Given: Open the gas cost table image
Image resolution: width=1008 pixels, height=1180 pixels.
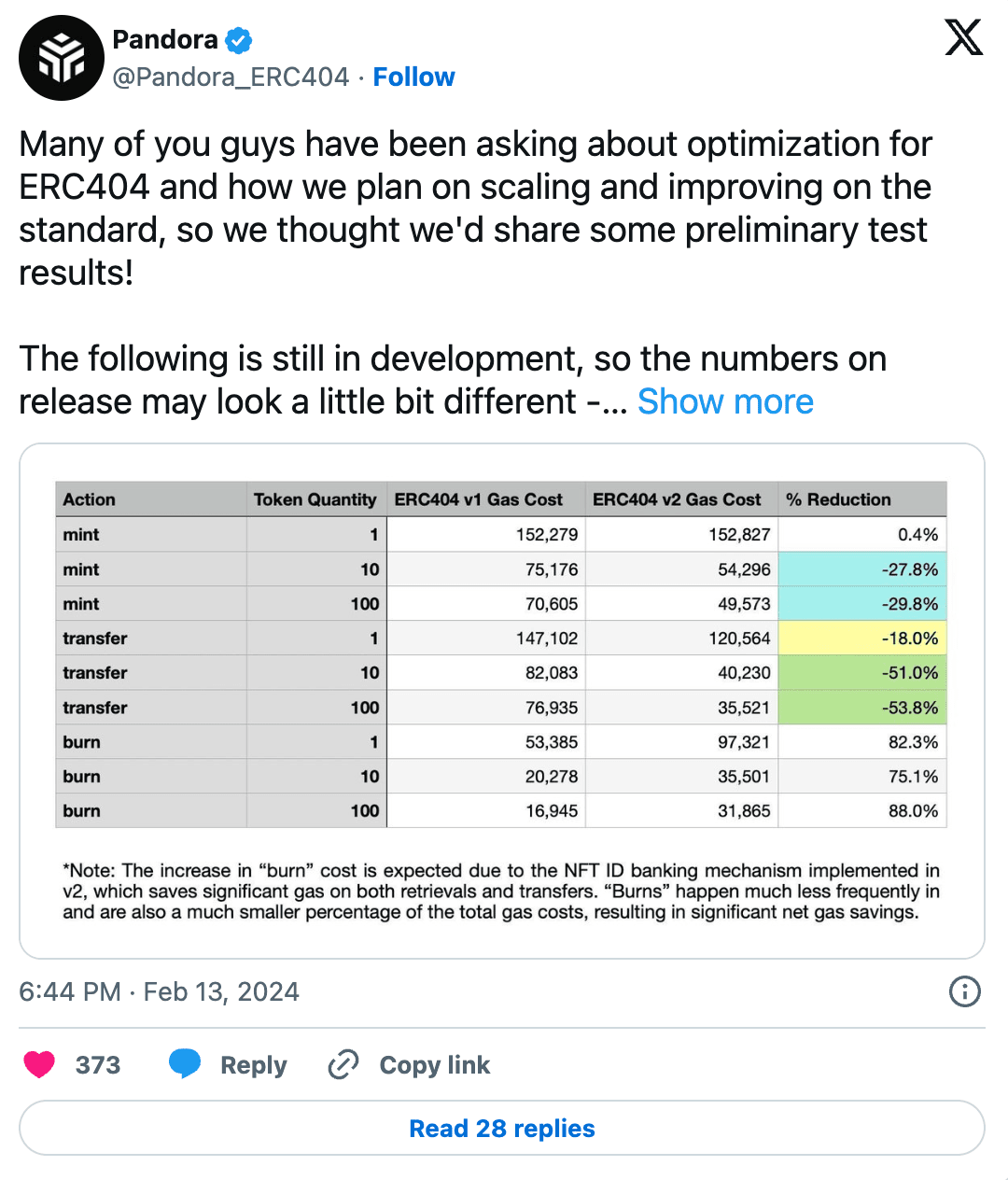Looking at the screenshot, I should coord(502,700).
